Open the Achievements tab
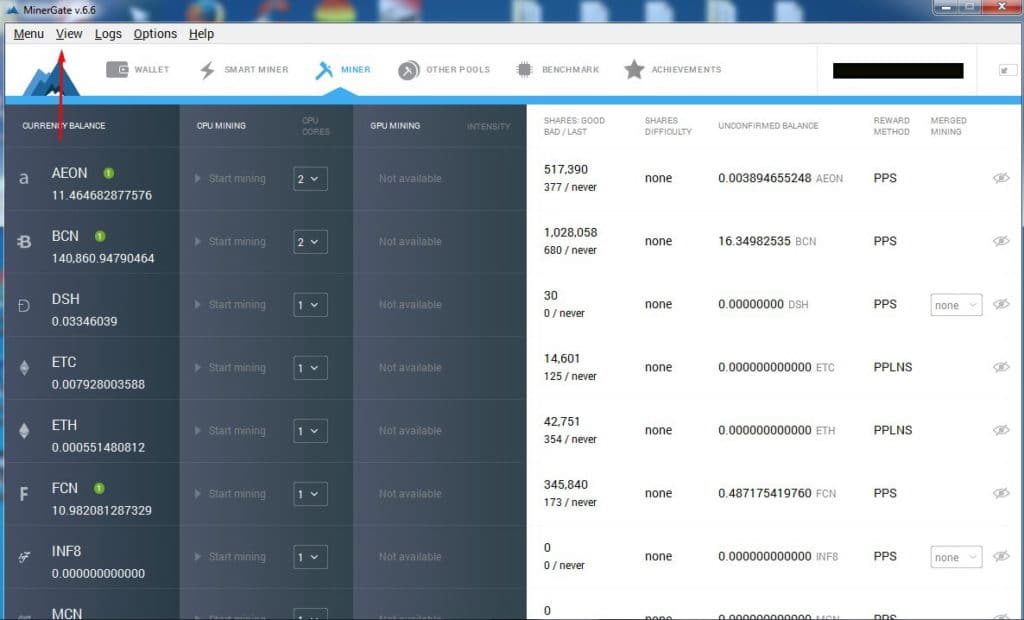Screen dimensions: 1024x620 tap(673, 69)
